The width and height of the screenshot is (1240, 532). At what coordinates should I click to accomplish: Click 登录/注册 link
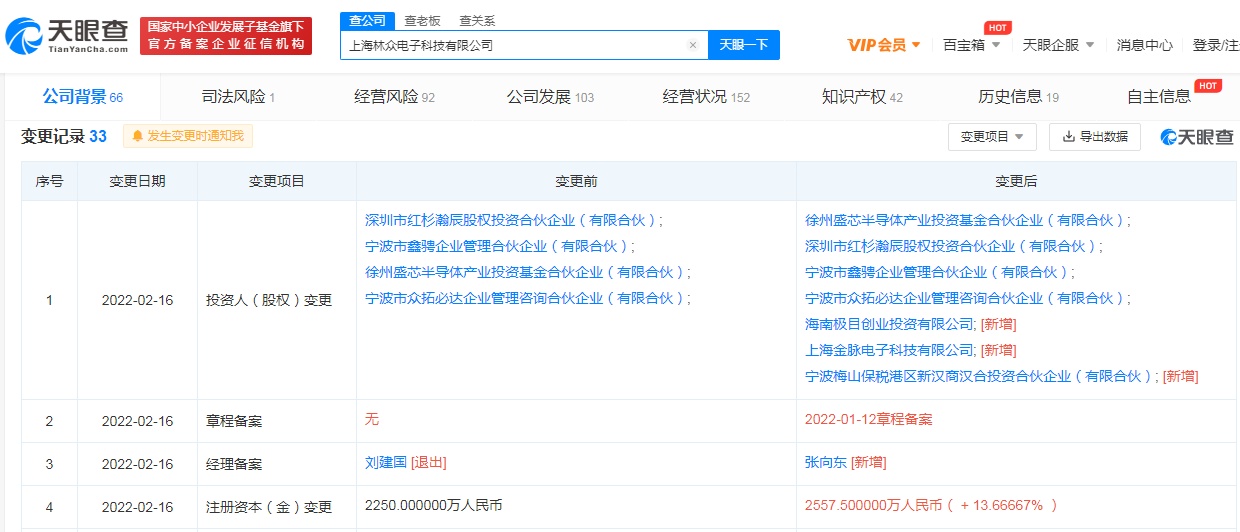(1215, 45)
